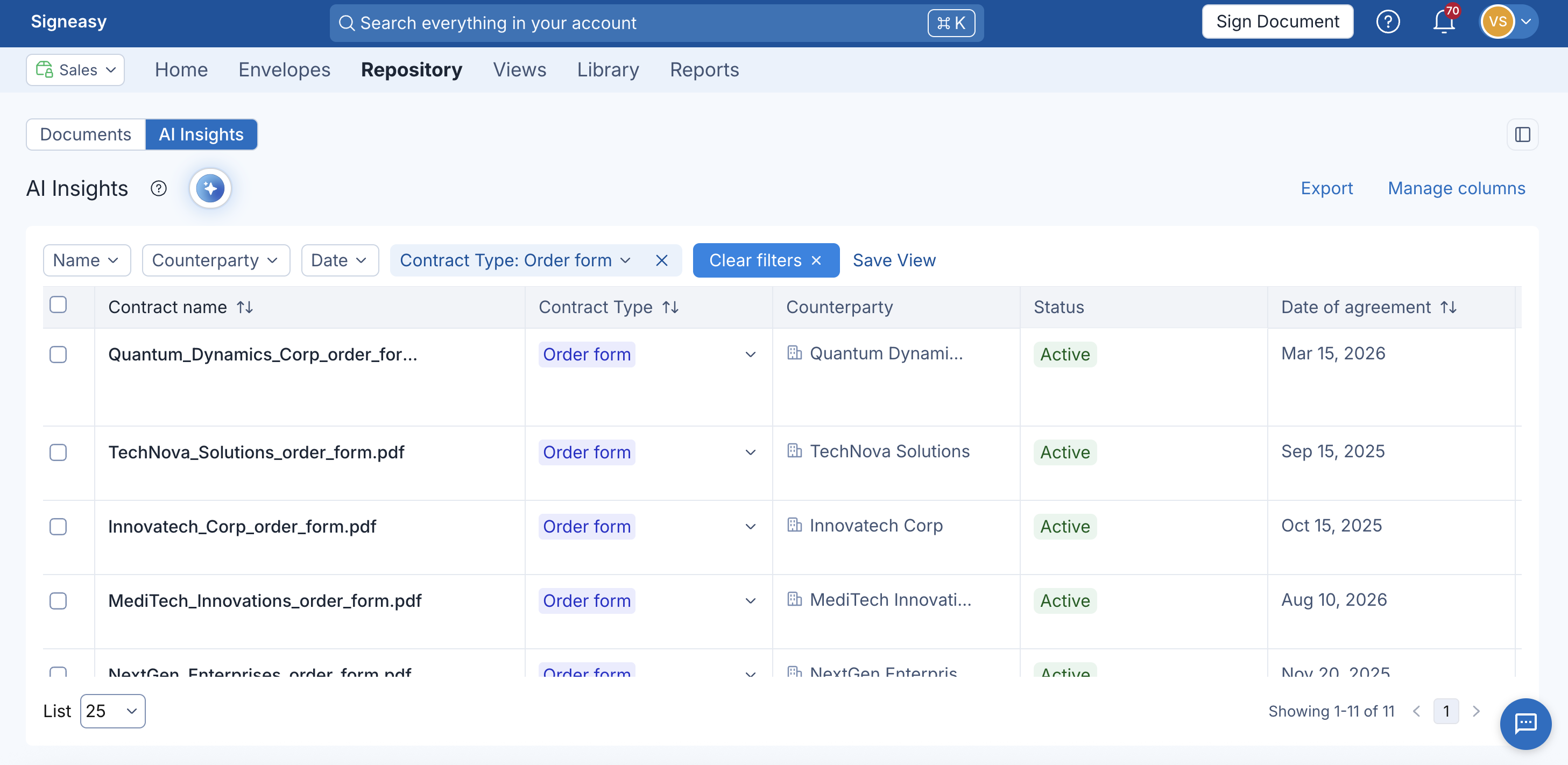1568x765 pixels.
Task: Click the Save View link
Action: (x=894, y=260)
